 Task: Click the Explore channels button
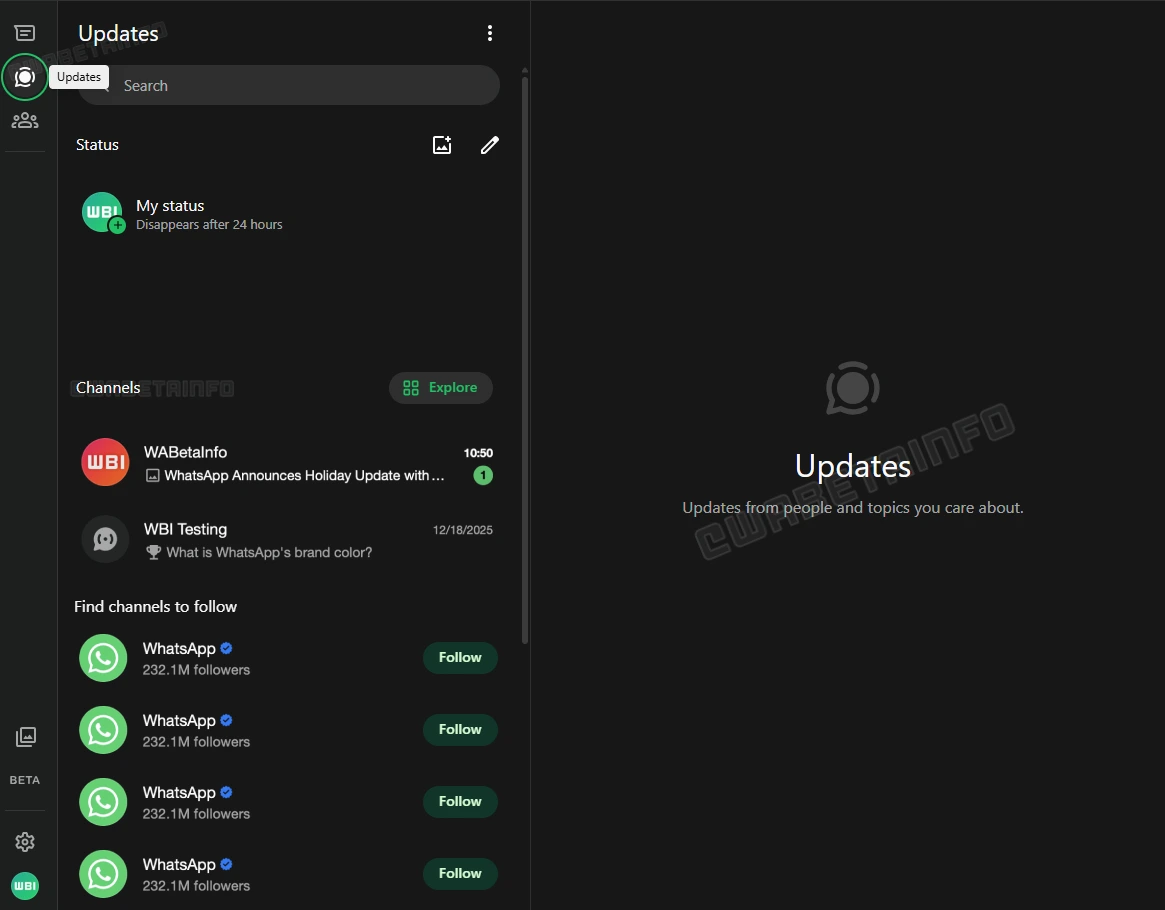(441, 388)
